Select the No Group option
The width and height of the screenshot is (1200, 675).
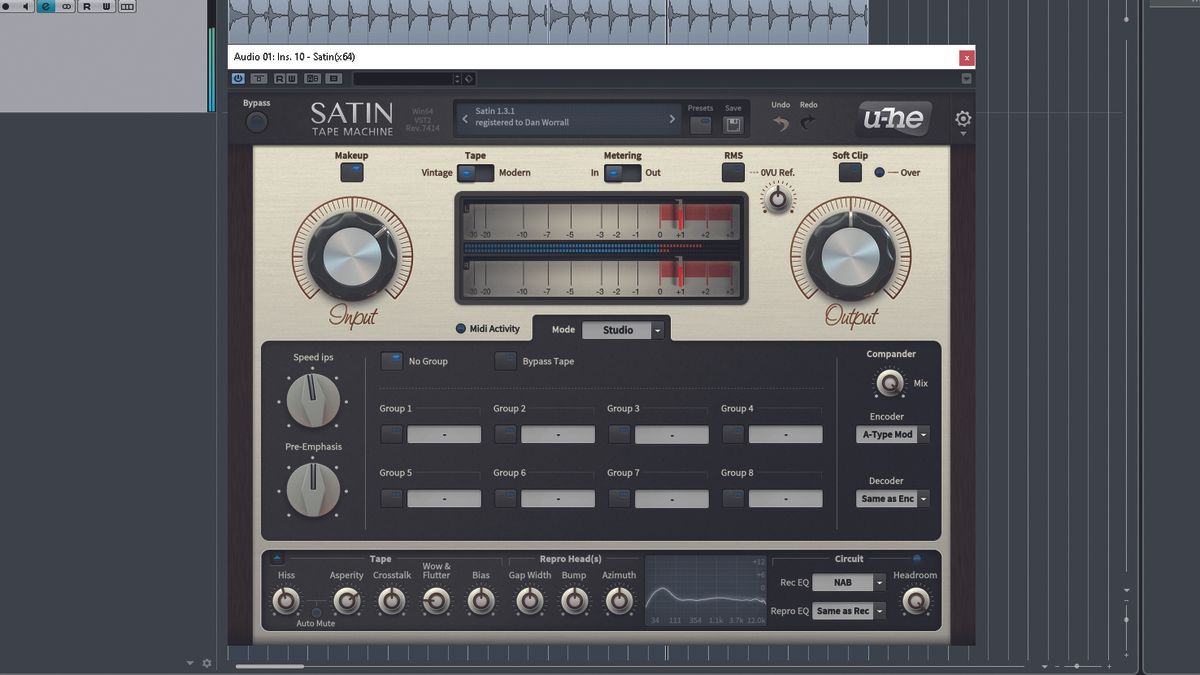[391, 361]
